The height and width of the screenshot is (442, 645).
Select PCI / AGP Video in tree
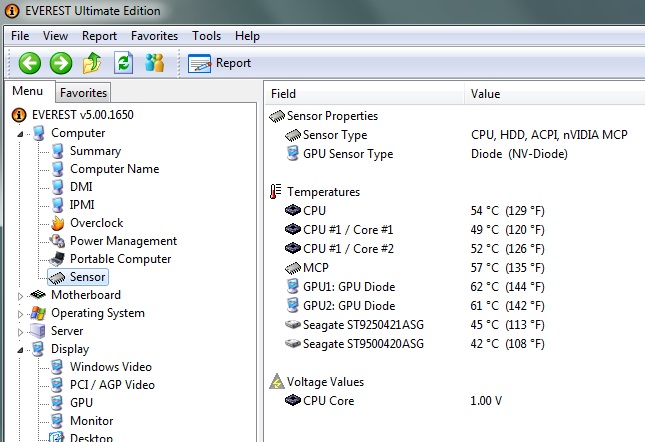[x=112, y=385]
